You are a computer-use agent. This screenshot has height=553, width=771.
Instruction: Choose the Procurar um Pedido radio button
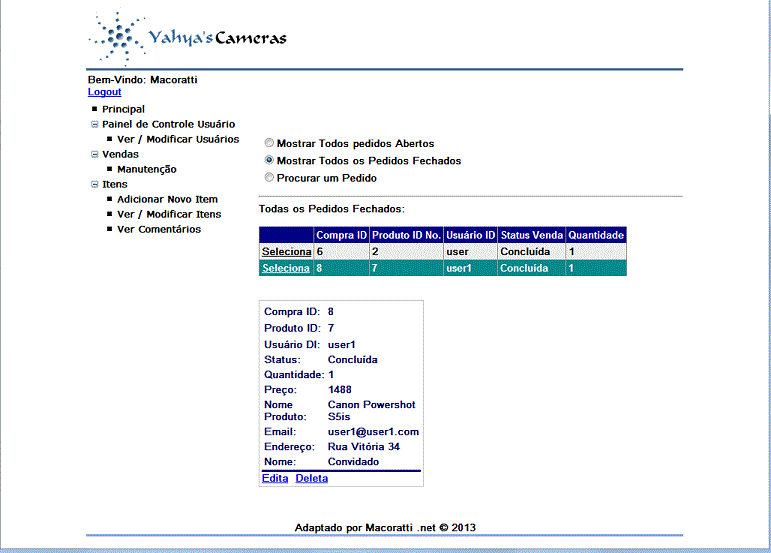[x=269, y=178]
